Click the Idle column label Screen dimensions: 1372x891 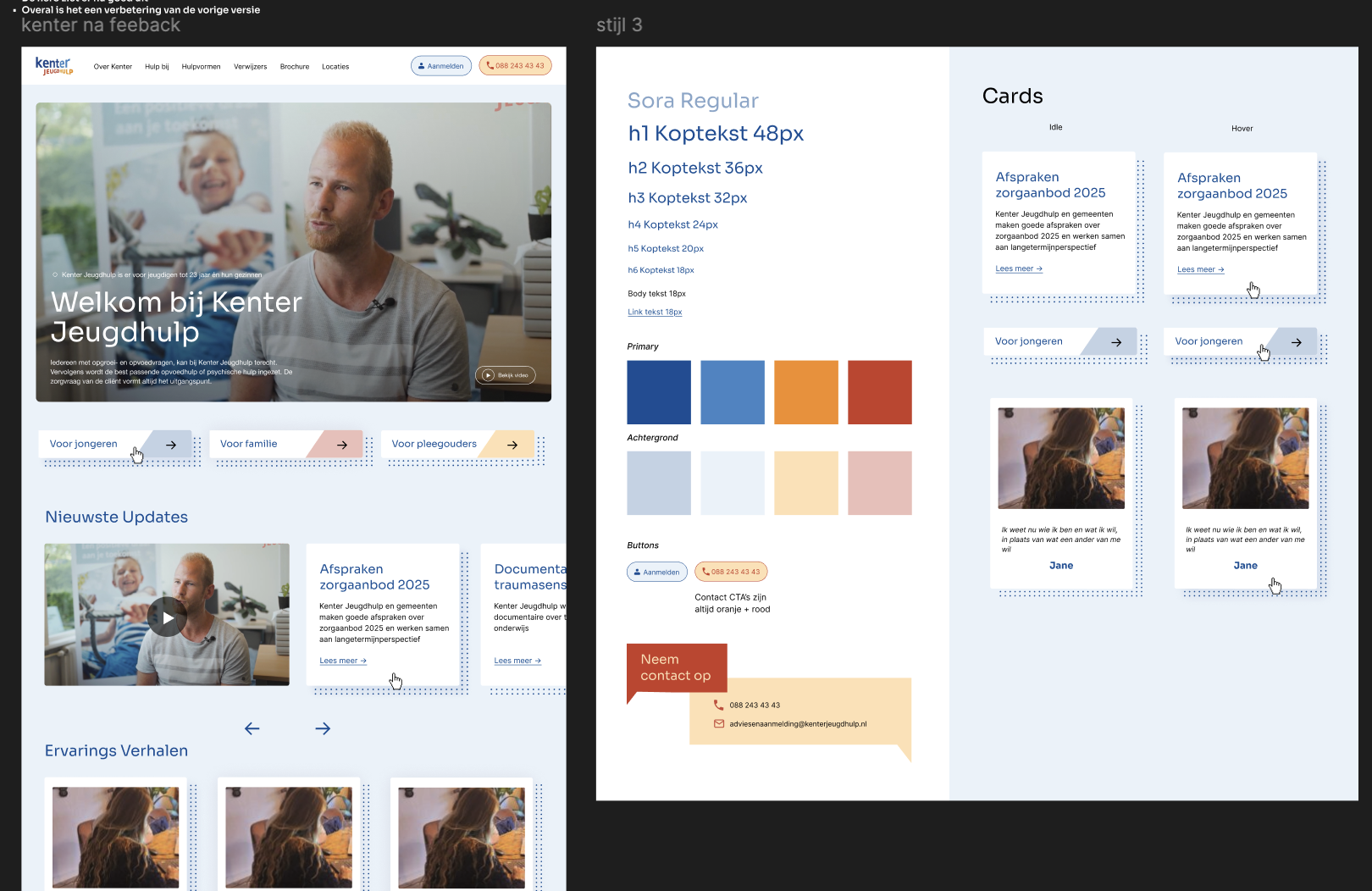click(1055, 127)
